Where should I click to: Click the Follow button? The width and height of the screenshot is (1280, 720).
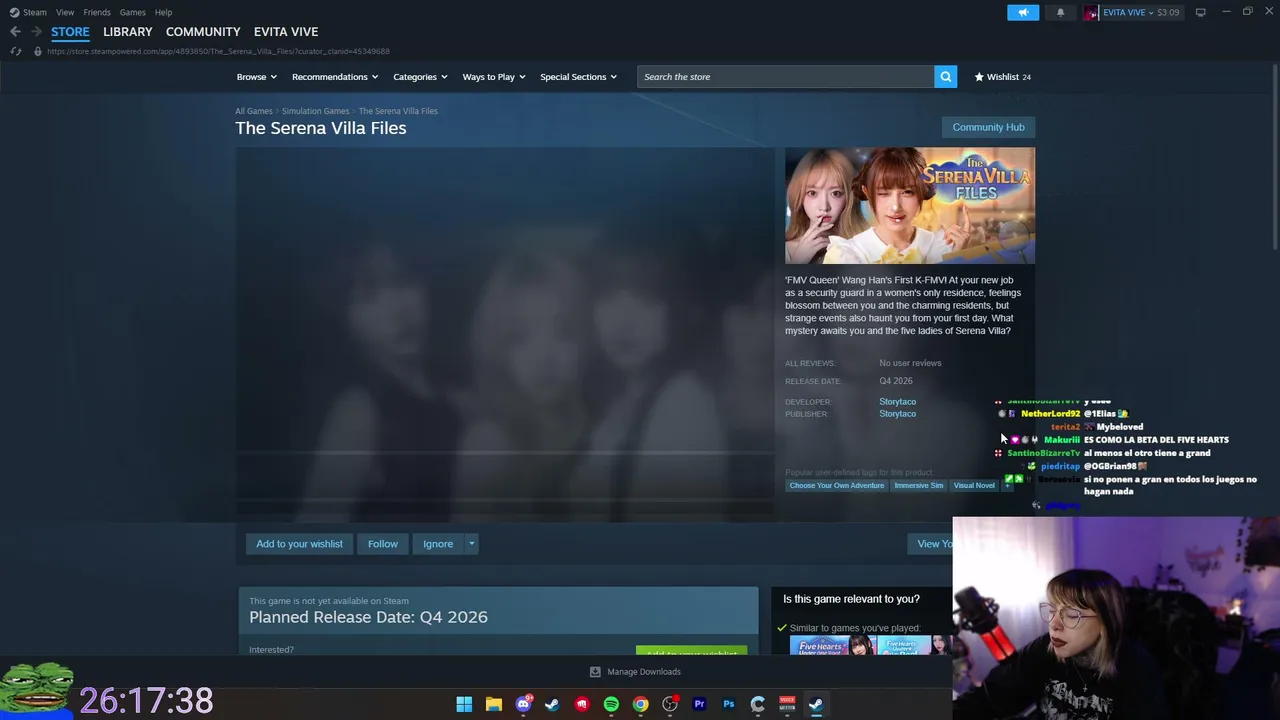383,544
